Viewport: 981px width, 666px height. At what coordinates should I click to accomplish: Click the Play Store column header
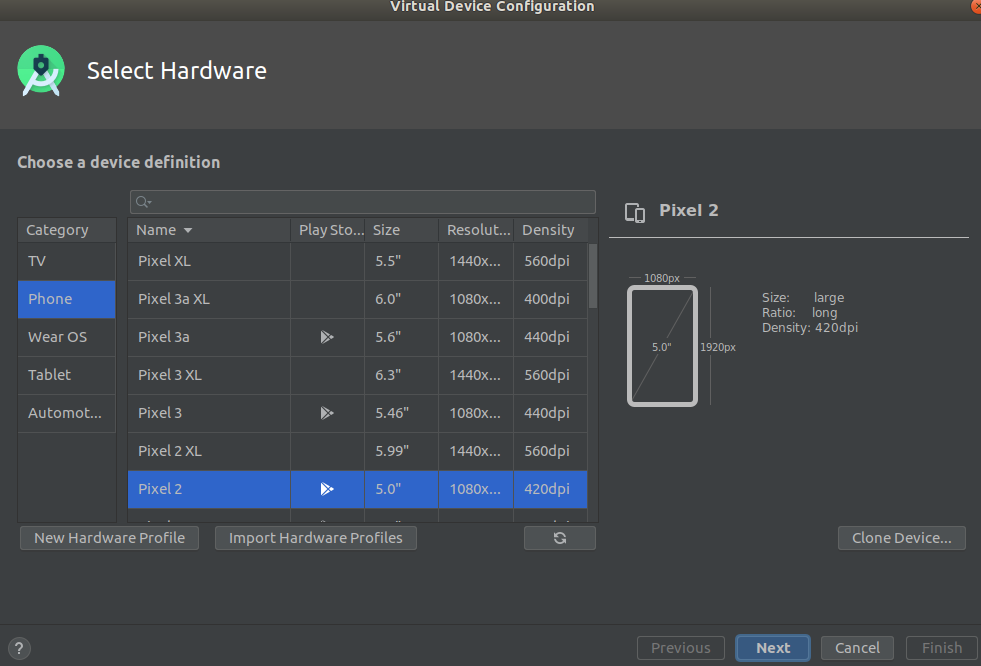tap(327, 230)
